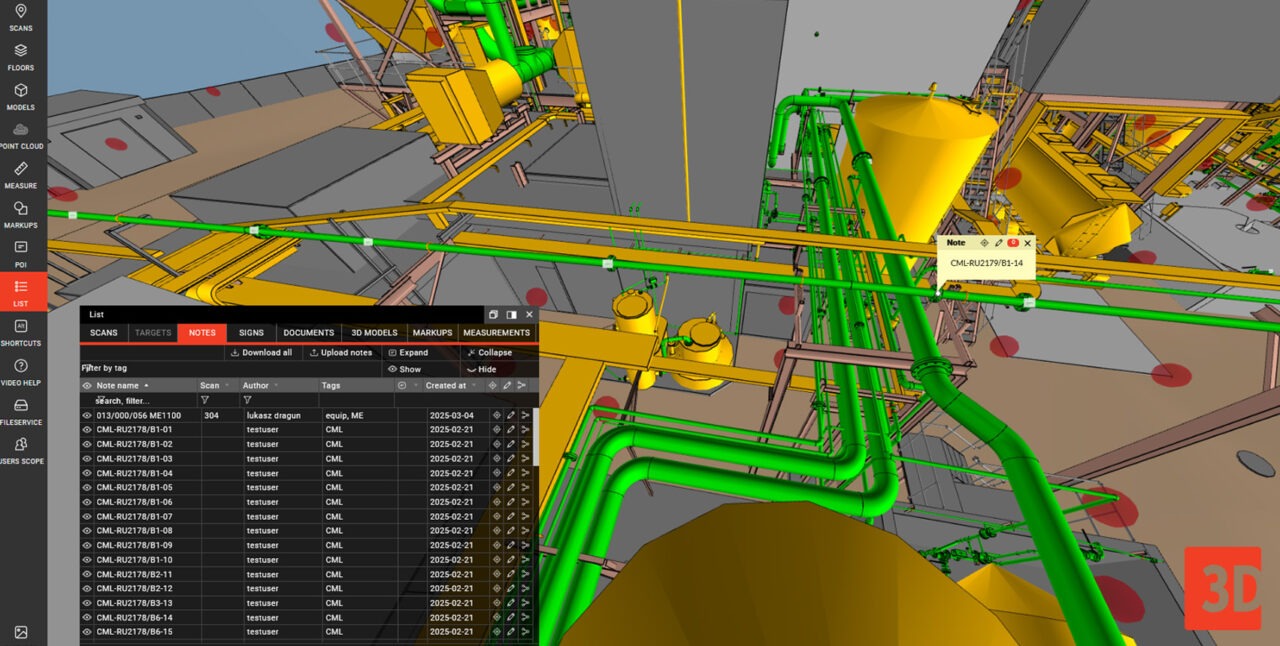1280x646 pixels.
Task: Select the POI sidebar icon
Action: [x=20, y=257]
